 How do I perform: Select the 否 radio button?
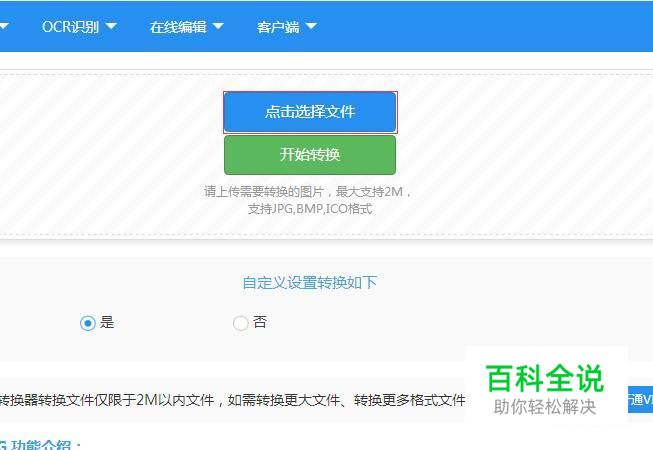pos(240,323)
